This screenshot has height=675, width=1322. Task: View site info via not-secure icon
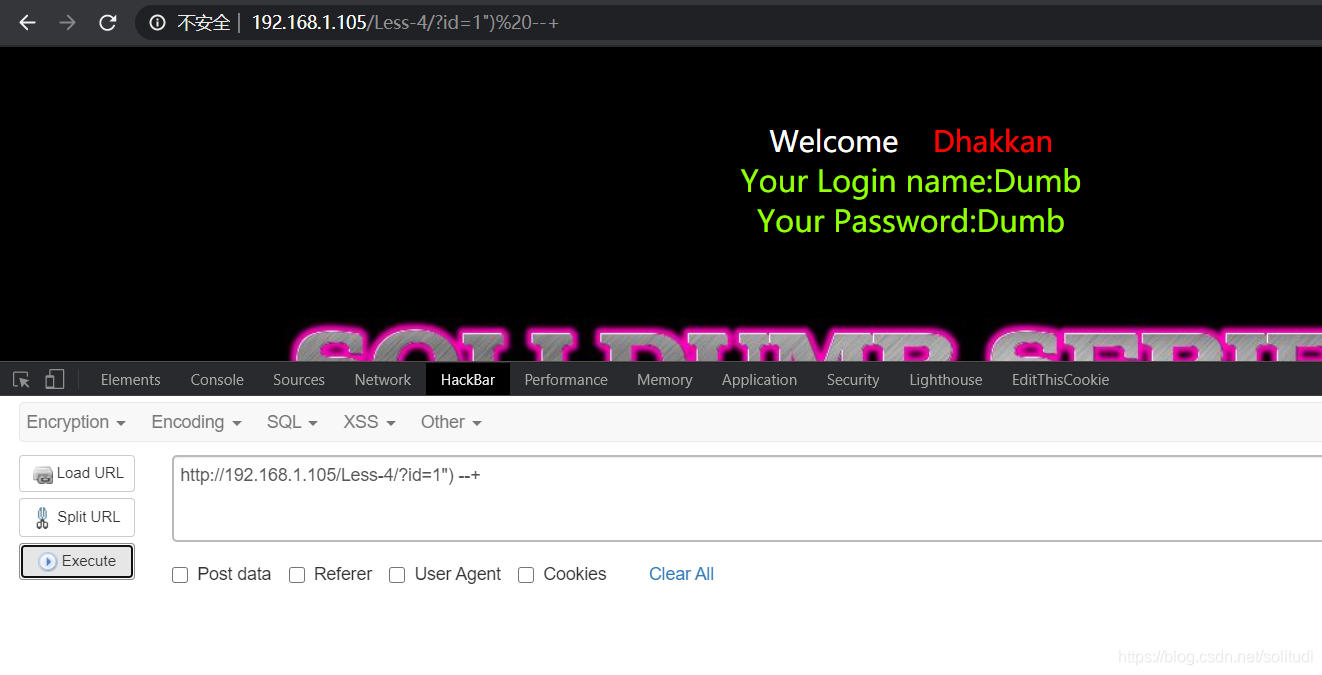click(x=158, y=22)
